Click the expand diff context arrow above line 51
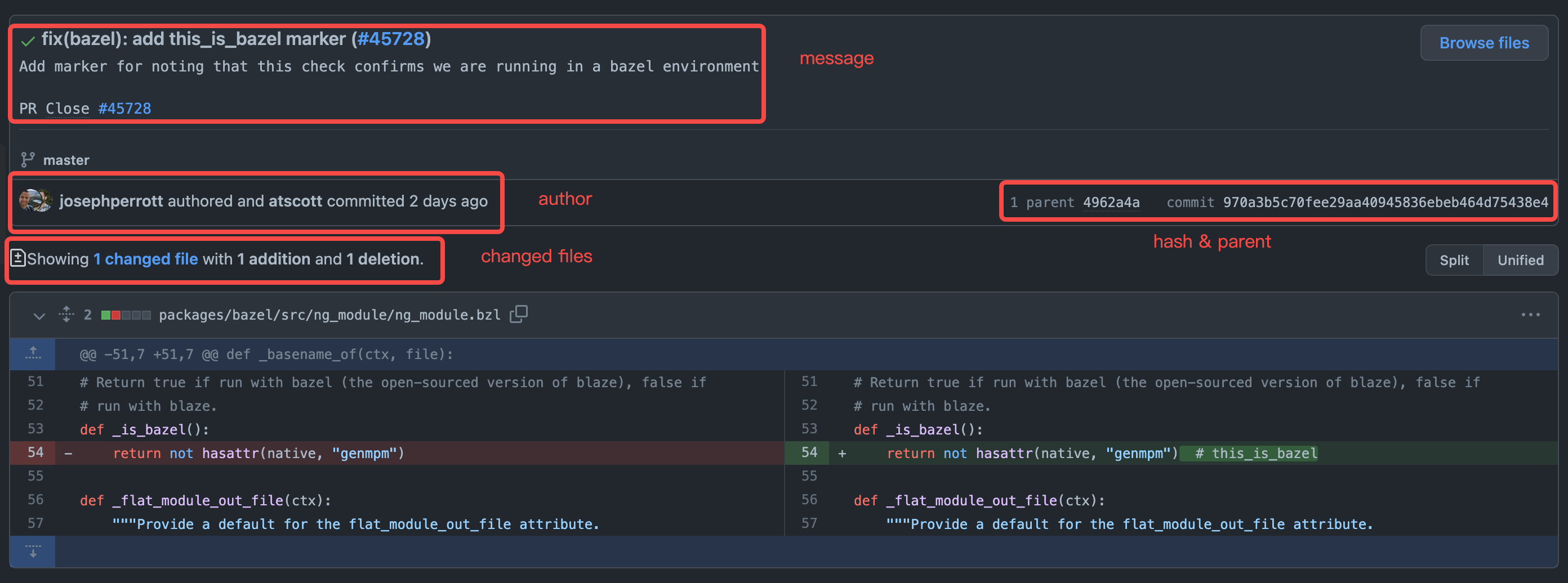The image size is (1568, 583). 32,354
